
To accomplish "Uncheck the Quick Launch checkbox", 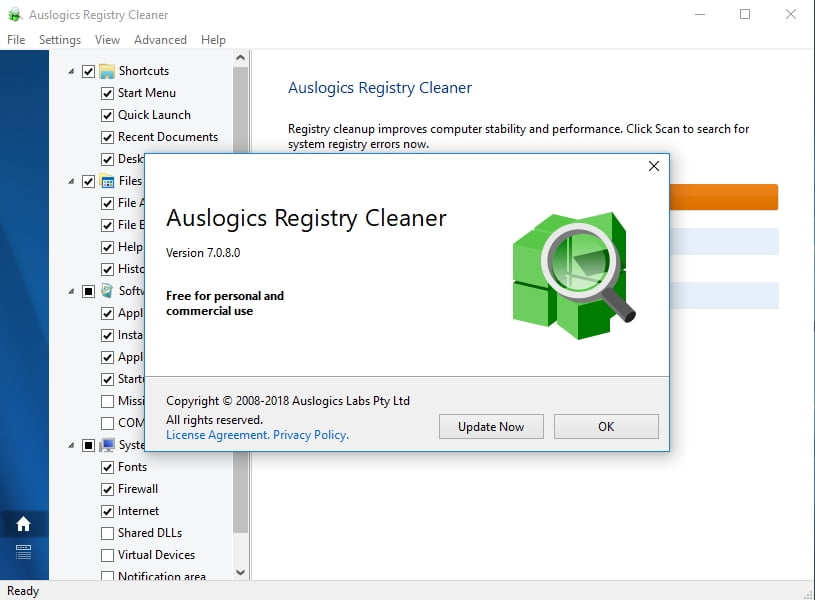I will pyautogui.click(x=107, y=115).
